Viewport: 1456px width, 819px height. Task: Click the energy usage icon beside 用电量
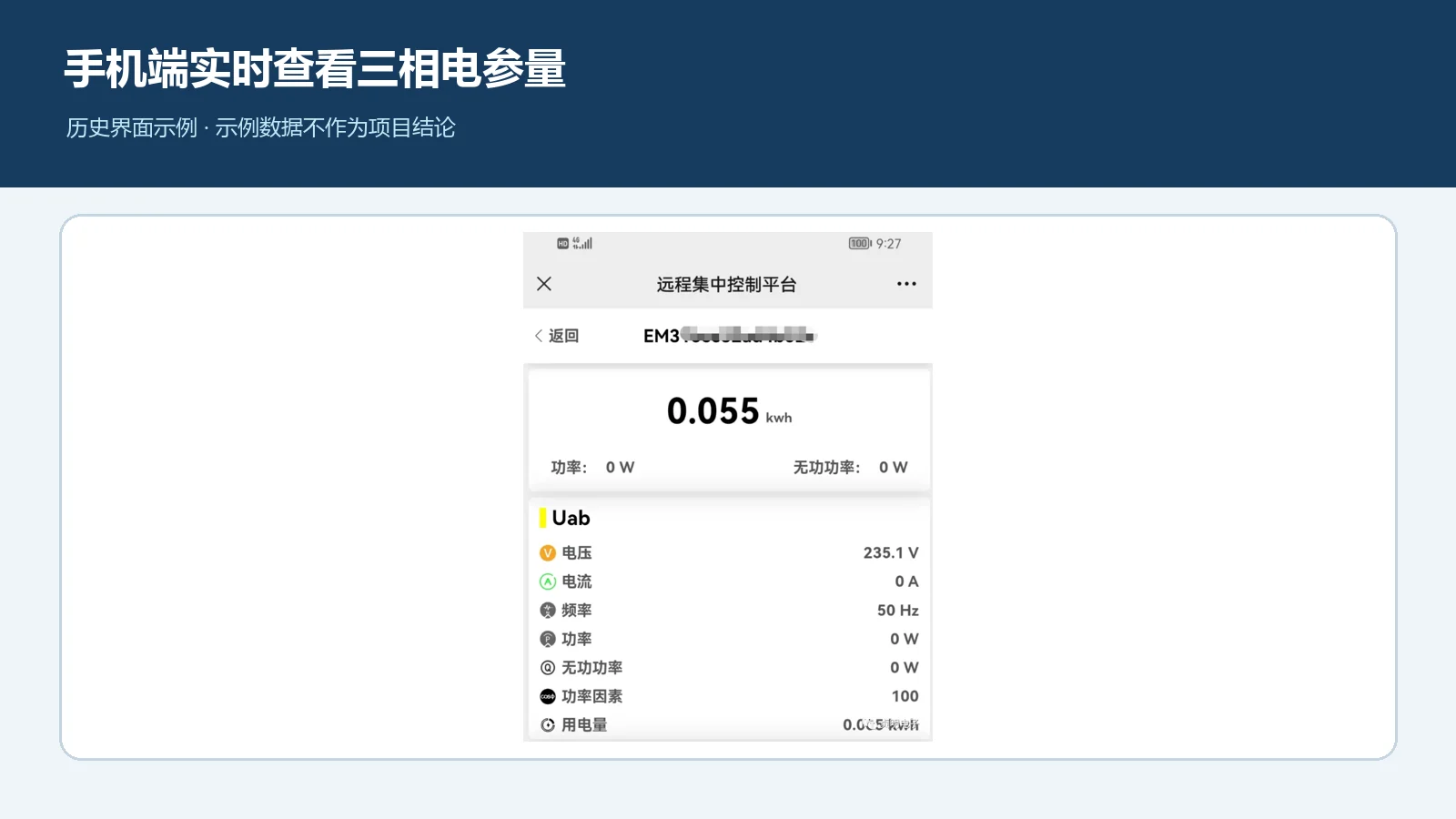[x=548, y=725]
